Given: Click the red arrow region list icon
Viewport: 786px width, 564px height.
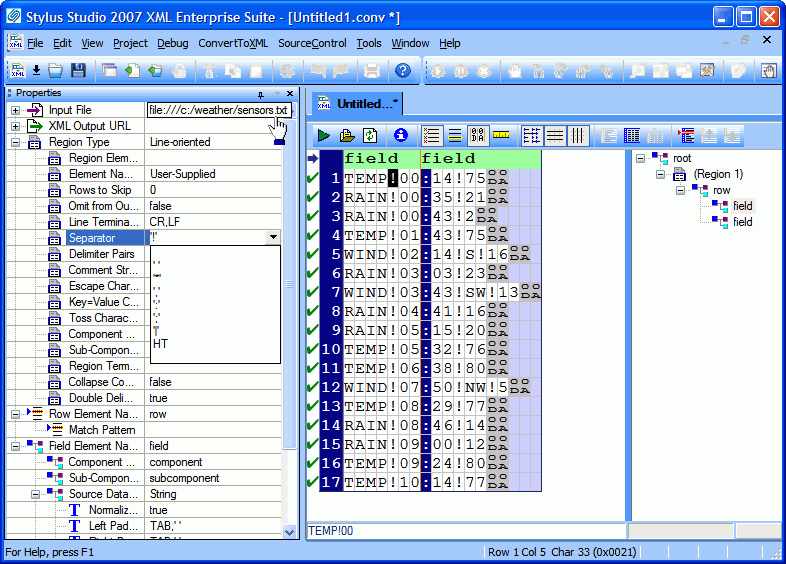Looking at the screenshot, I should coord(686,135).
